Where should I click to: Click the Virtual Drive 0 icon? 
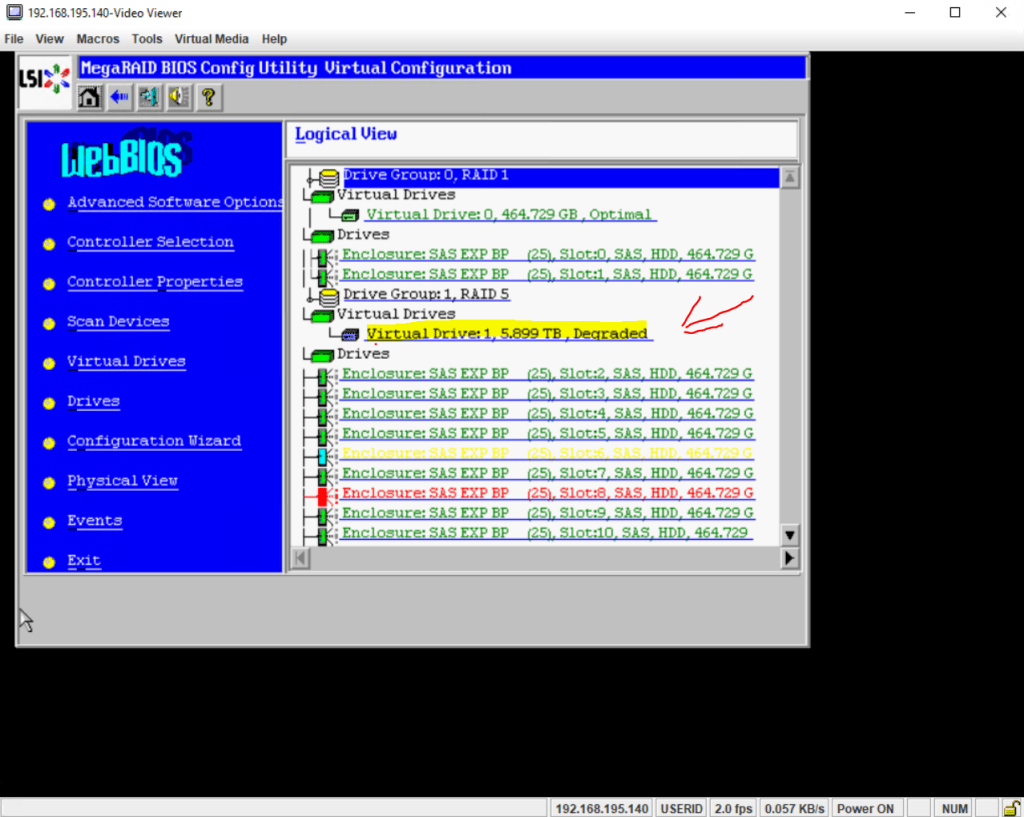pos(351,215)
